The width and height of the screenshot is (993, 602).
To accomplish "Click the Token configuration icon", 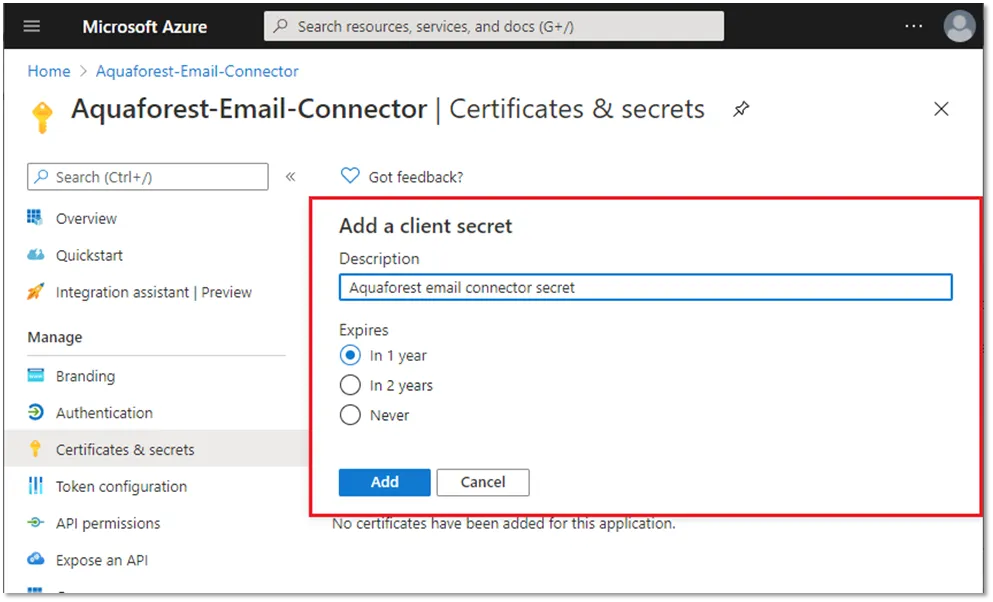I will pyautogui.click(x=36, y=486).
